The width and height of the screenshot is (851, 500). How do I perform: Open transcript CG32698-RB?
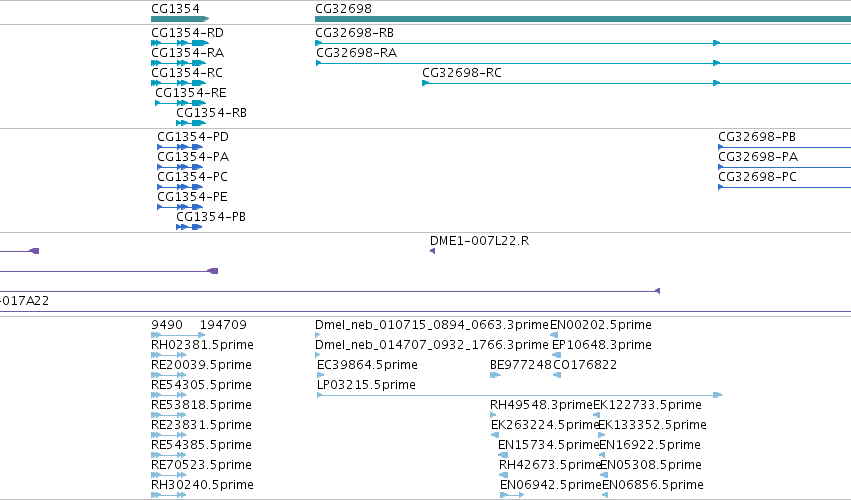[354, 33]
